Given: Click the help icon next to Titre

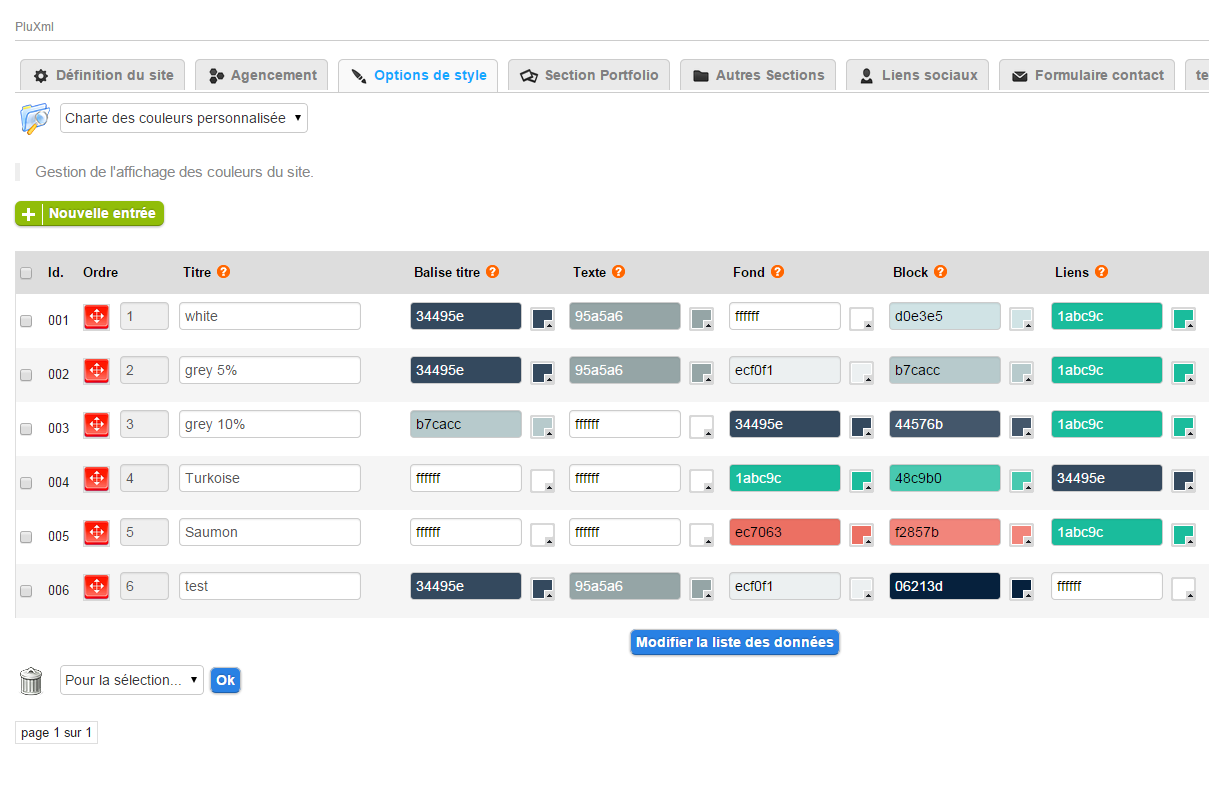Looking at the screenshot, I should tap(224, 272).
